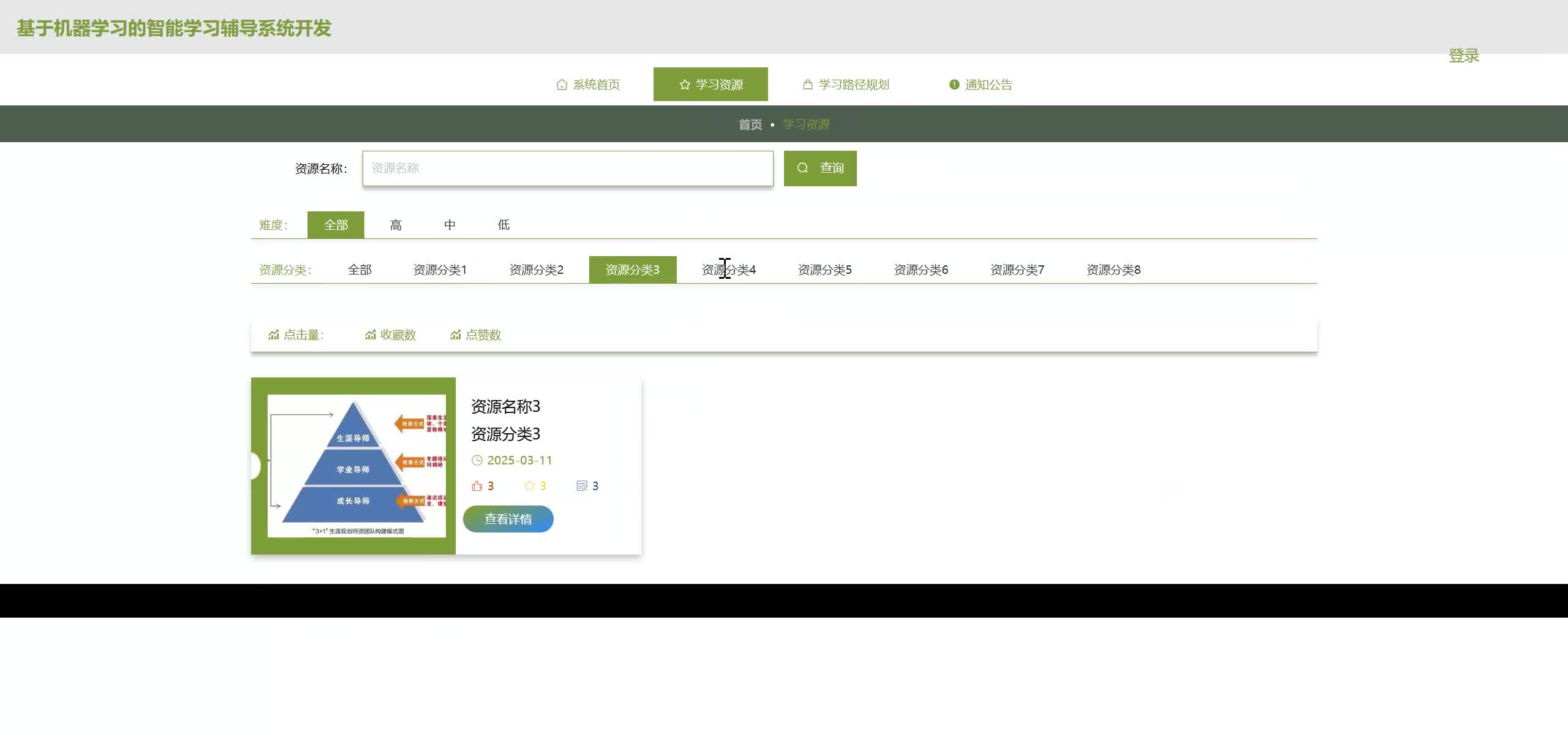Viewport: 1568px width, 750px height.
Task: Filter by 资源分类4 category
Action: [x=729, y=270]
